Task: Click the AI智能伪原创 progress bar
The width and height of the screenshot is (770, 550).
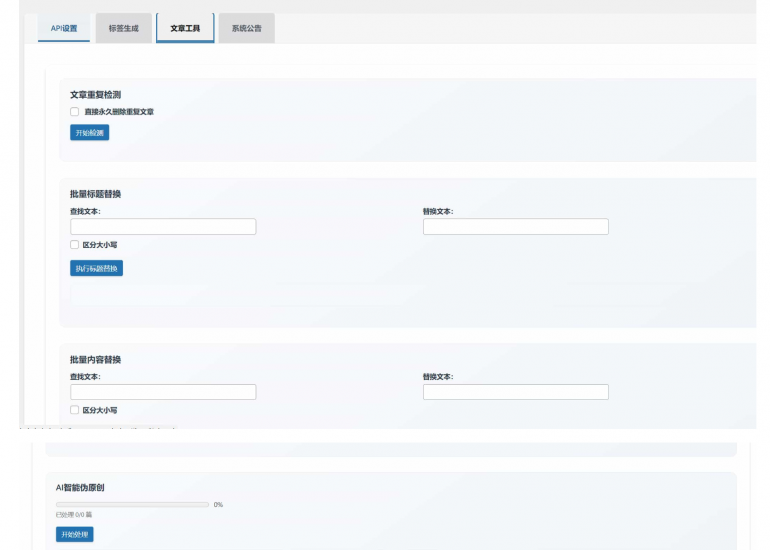Action: [x=133, y=504]
